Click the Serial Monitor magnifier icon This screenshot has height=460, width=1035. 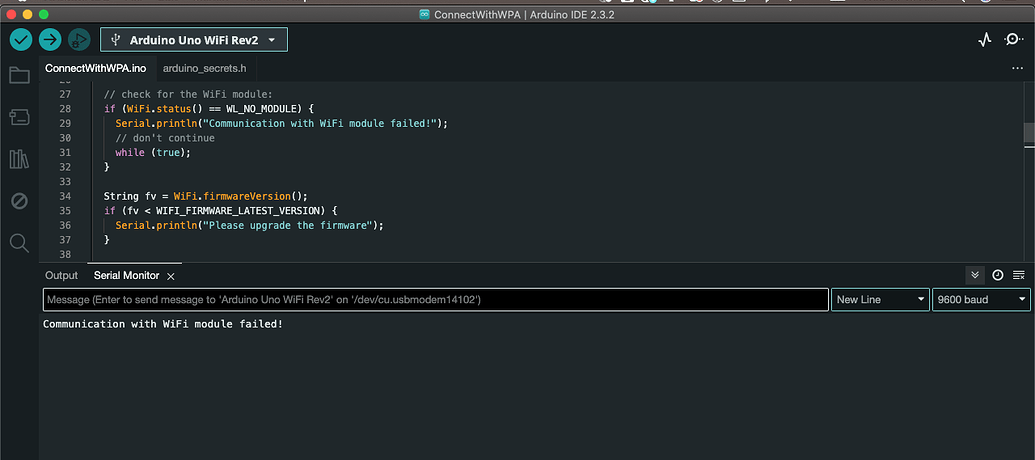(1014, 40)
